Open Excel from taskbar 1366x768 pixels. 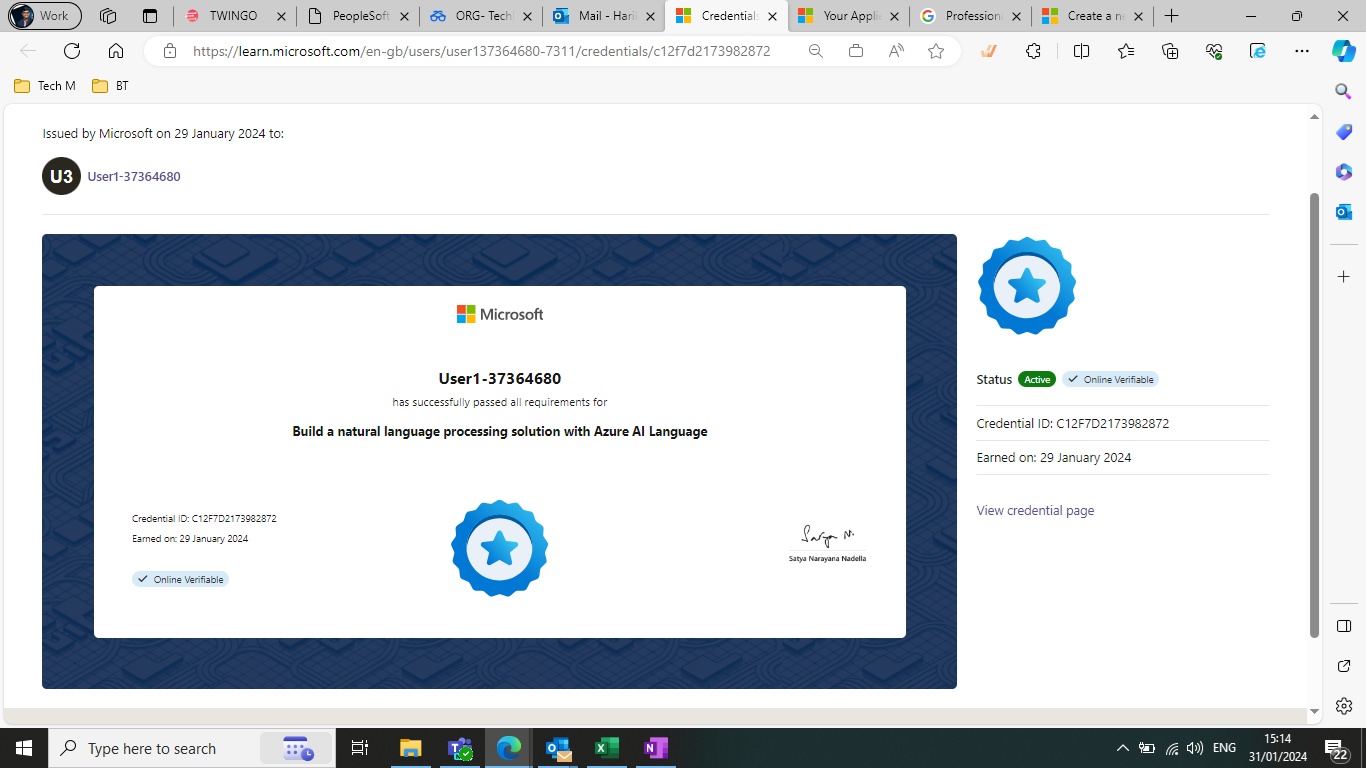click(x=606, y=748)
